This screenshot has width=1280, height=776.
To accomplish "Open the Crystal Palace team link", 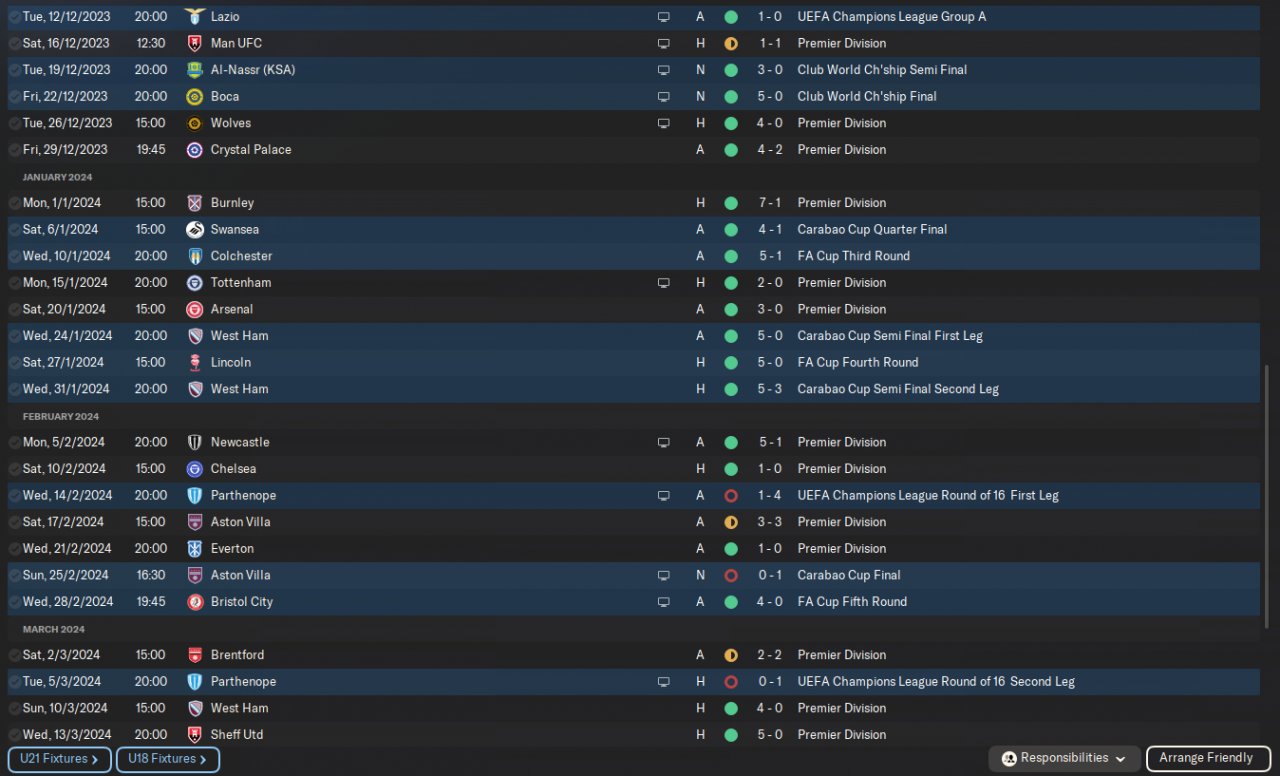I will pyautogui.click(x=251, y=150).
